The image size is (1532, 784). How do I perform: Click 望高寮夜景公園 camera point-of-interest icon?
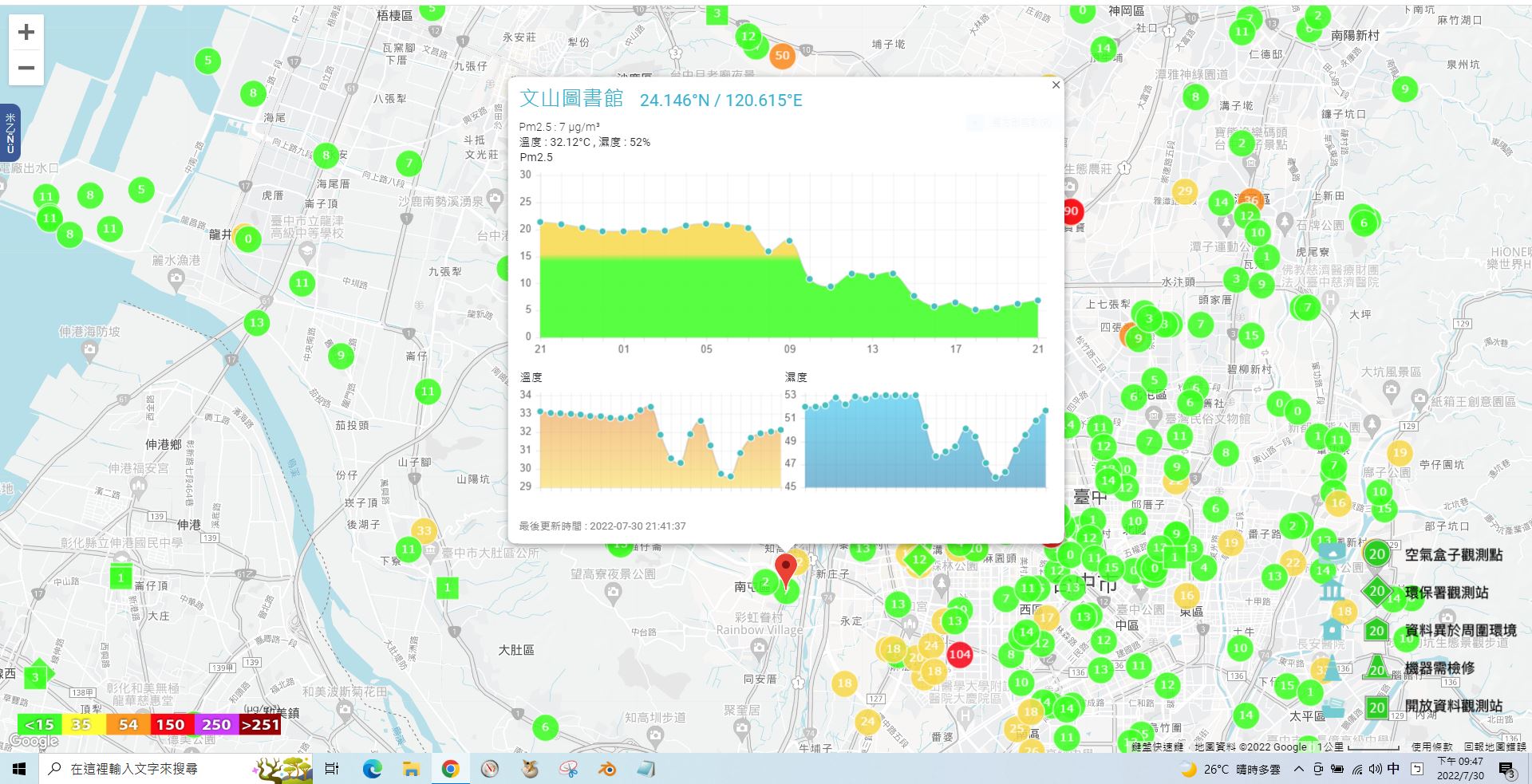pos(613,591)
